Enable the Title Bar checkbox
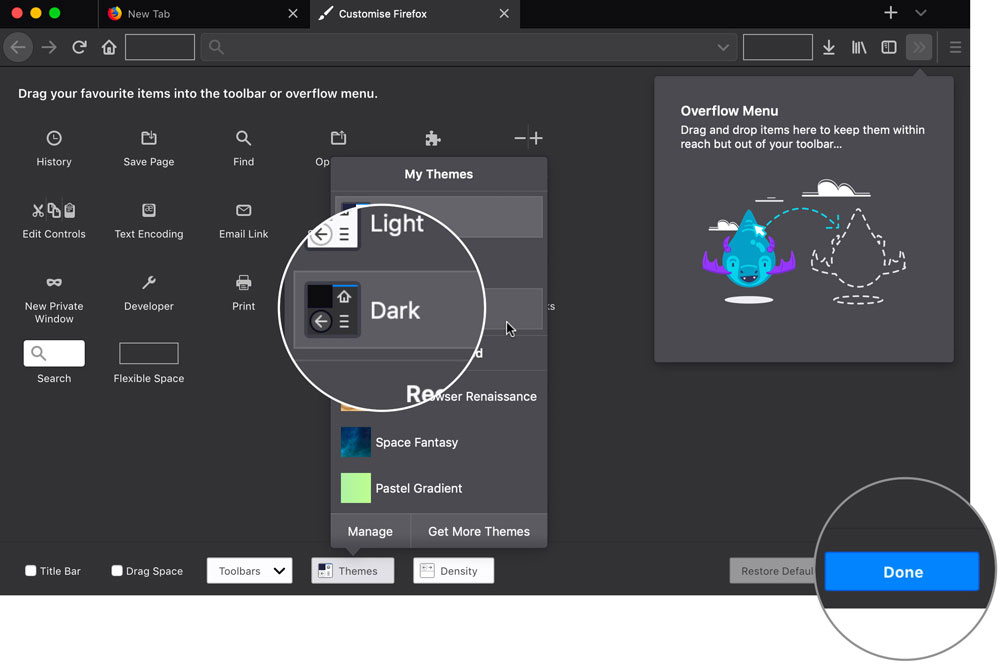This screenshot has width=1000, height=665. pyautogui.click(x=31, y=570)
